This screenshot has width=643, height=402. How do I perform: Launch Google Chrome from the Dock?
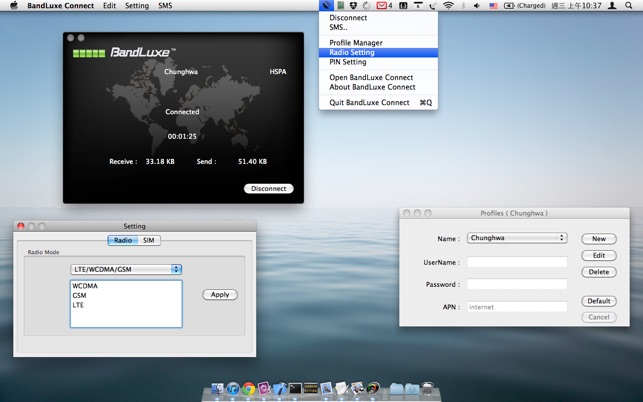(x=249, y=388)
